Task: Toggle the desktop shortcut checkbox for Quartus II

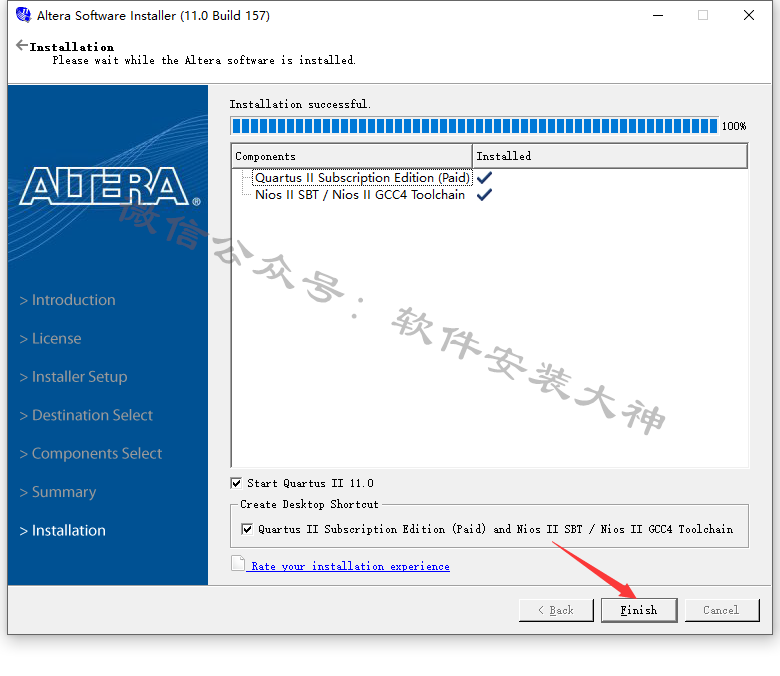Action: (x=247, y=529)
